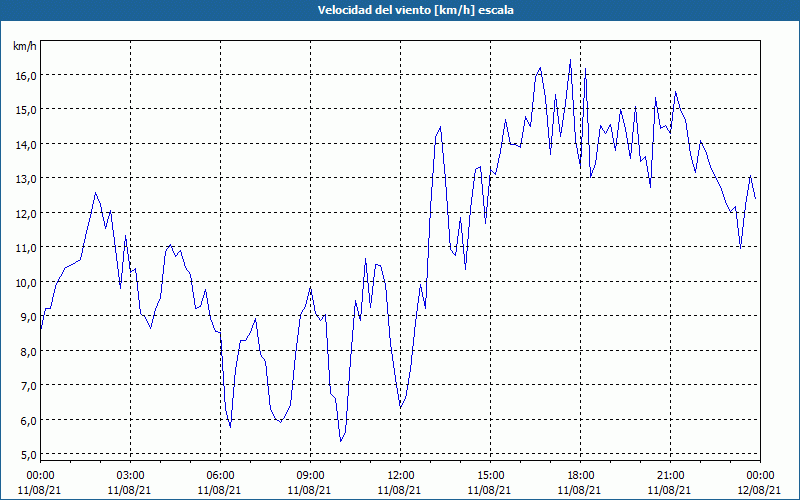Click the 12/08/21 date label on the x-axis
The image size is (800, 500).
(x=759, y=490)
